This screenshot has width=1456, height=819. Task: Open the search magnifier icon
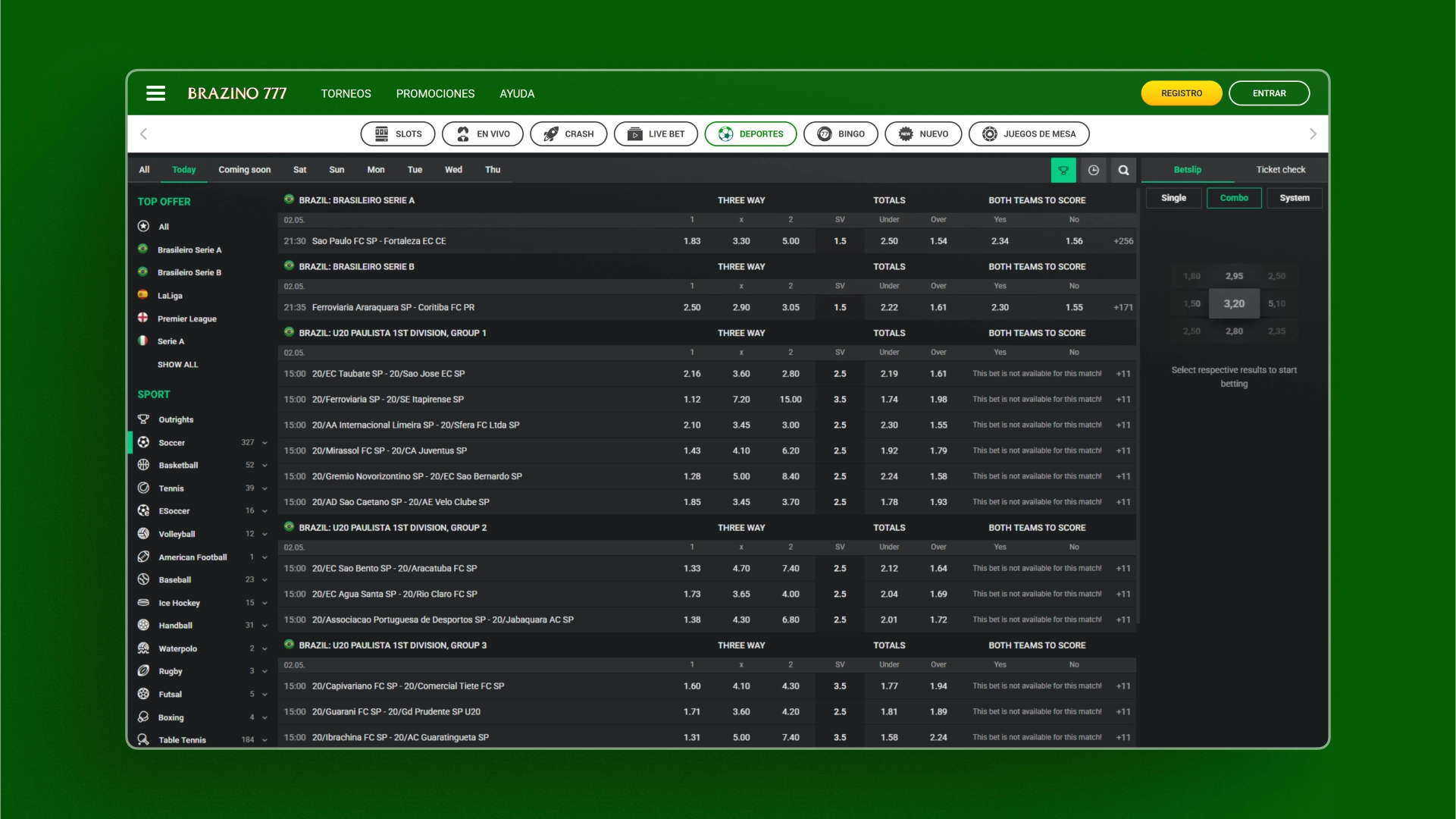pos(1124,170)
